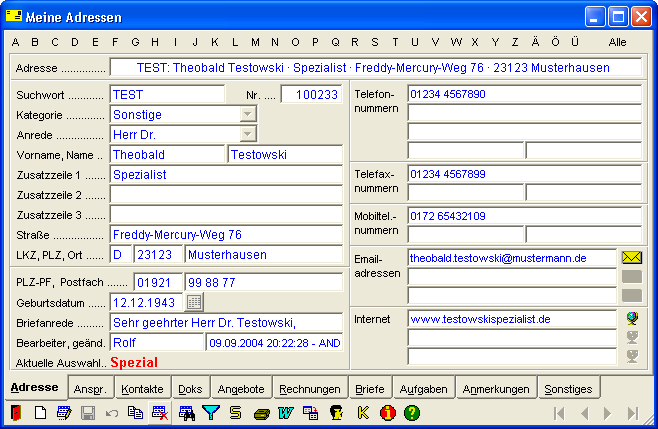Click the printer toolbar icon

[261, 414]
